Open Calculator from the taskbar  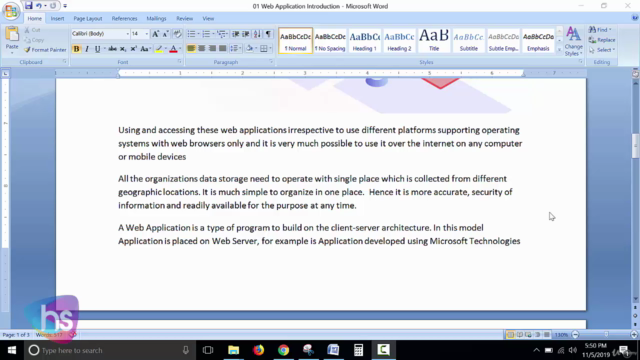click(x=358, y=350)
